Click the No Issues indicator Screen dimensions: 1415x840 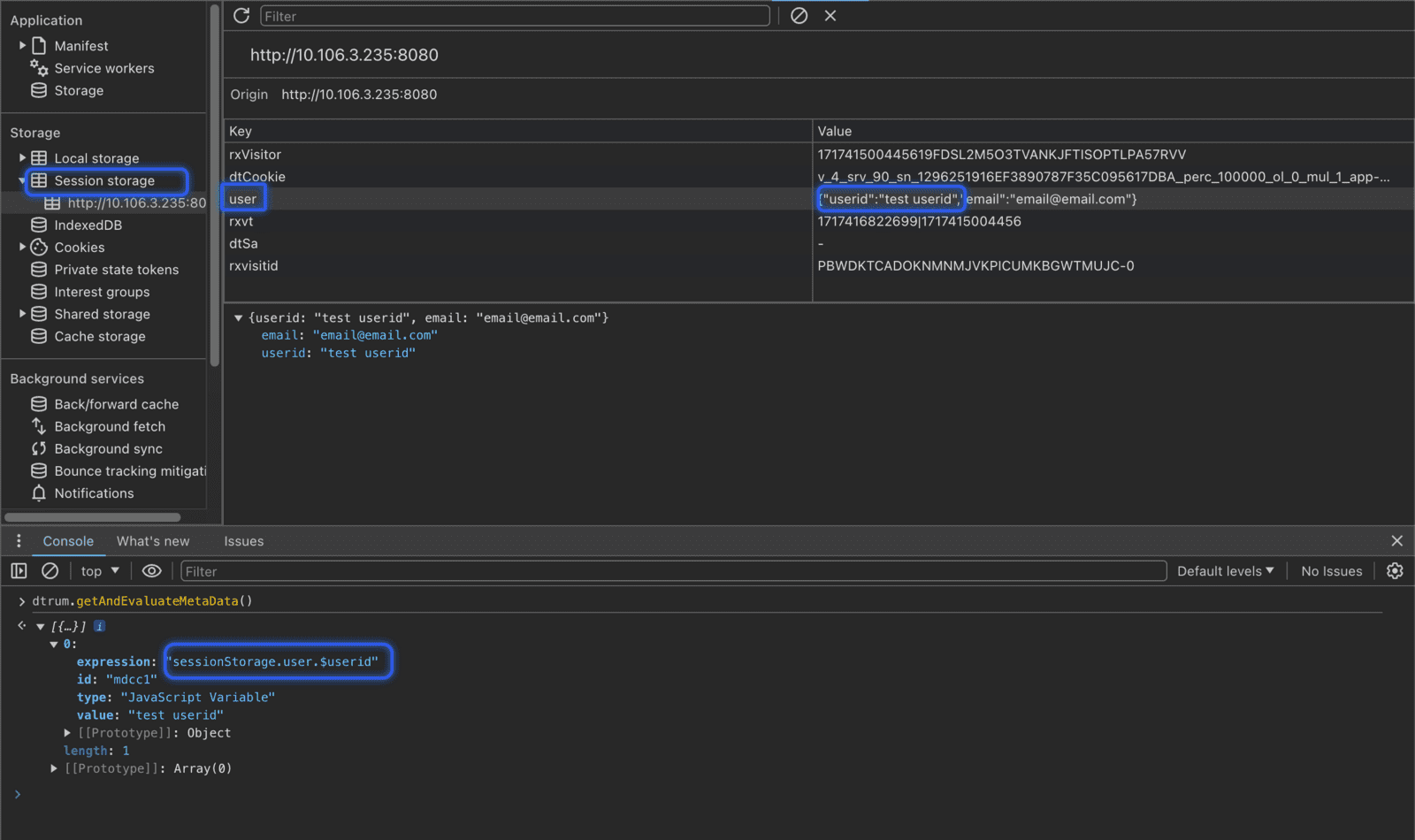1331,570
